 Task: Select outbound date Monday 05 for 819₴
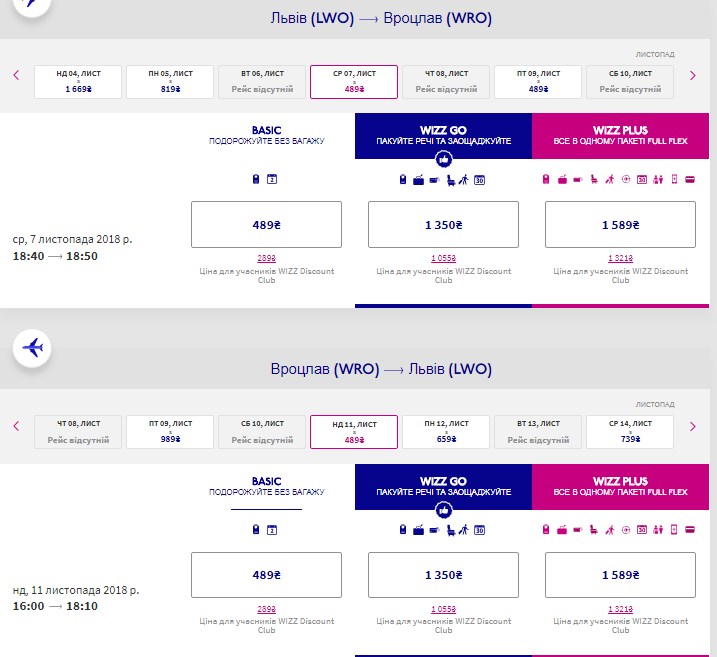170,82
